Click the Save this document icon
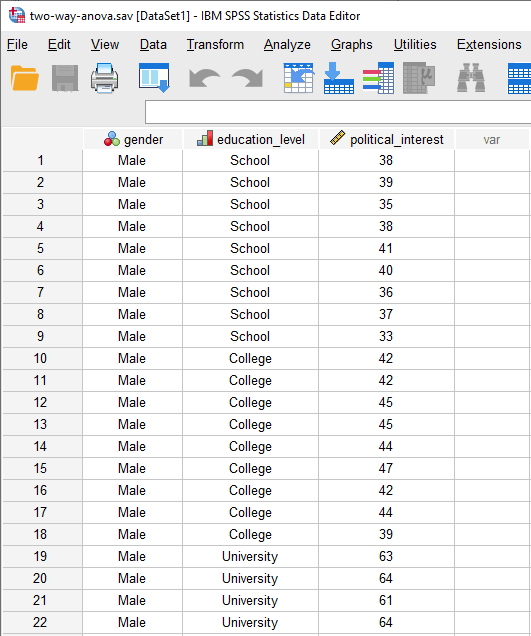Viewport: 531px width, 636px height. (65, 78)
